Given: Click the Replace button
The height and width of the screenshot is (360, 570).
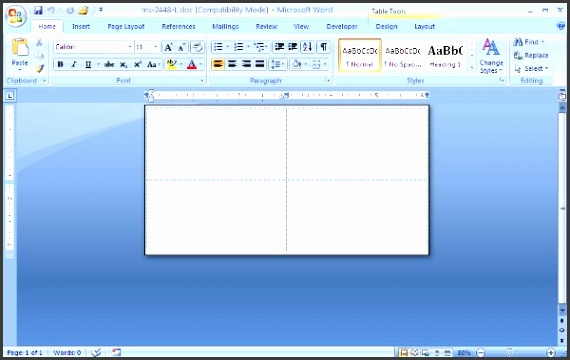Looking at the screenshot, I should (x=531, y=55).
